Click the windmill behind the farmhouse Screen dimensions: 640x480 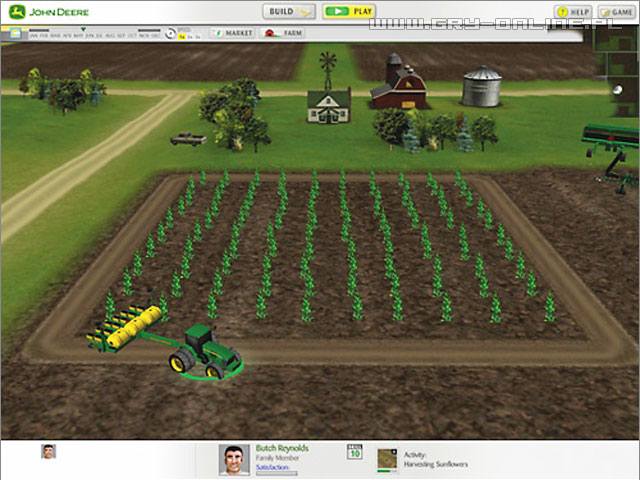tap(328, 69)
